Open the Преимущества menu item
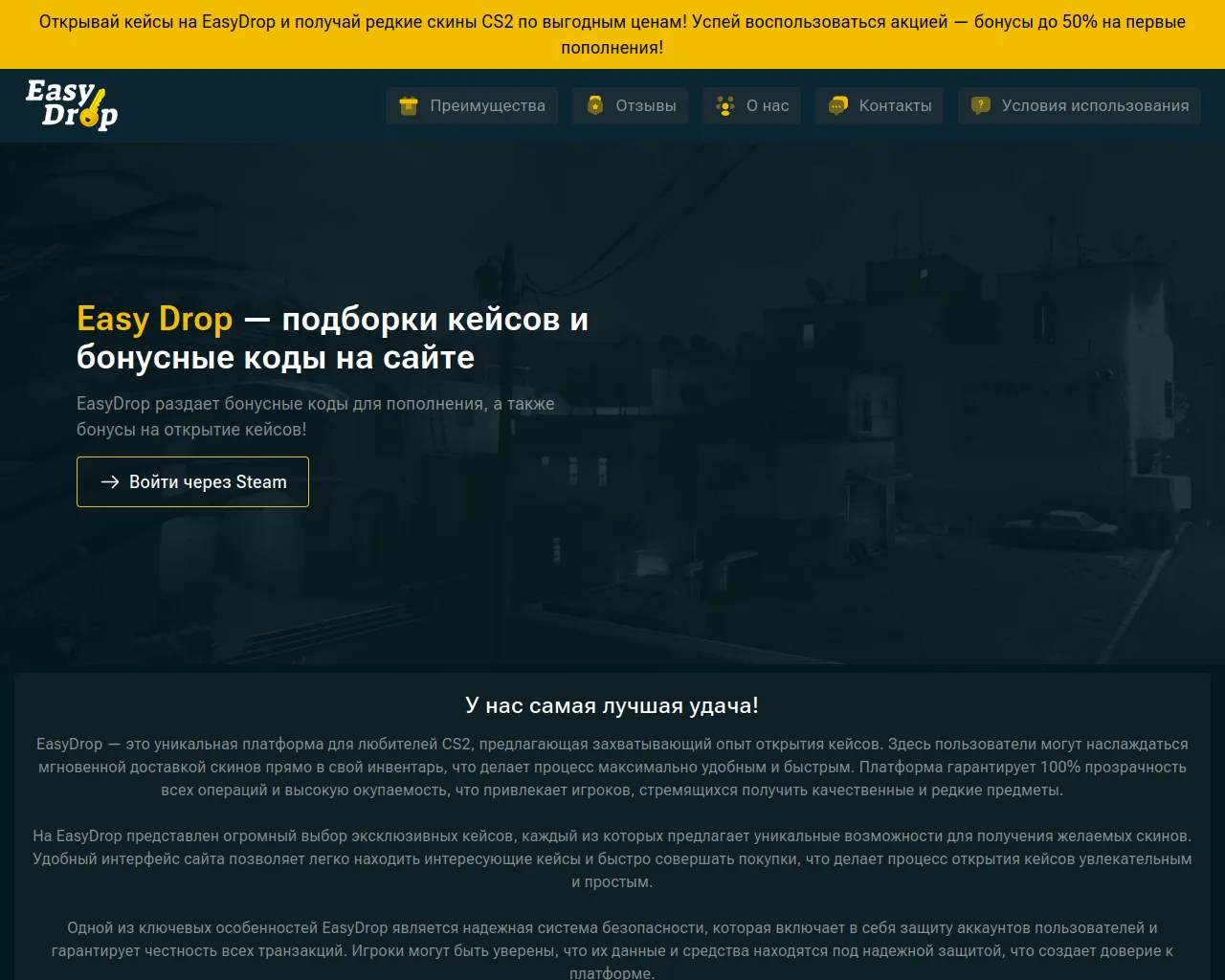Screen dimensions: 1225x980 click(487, 106)
